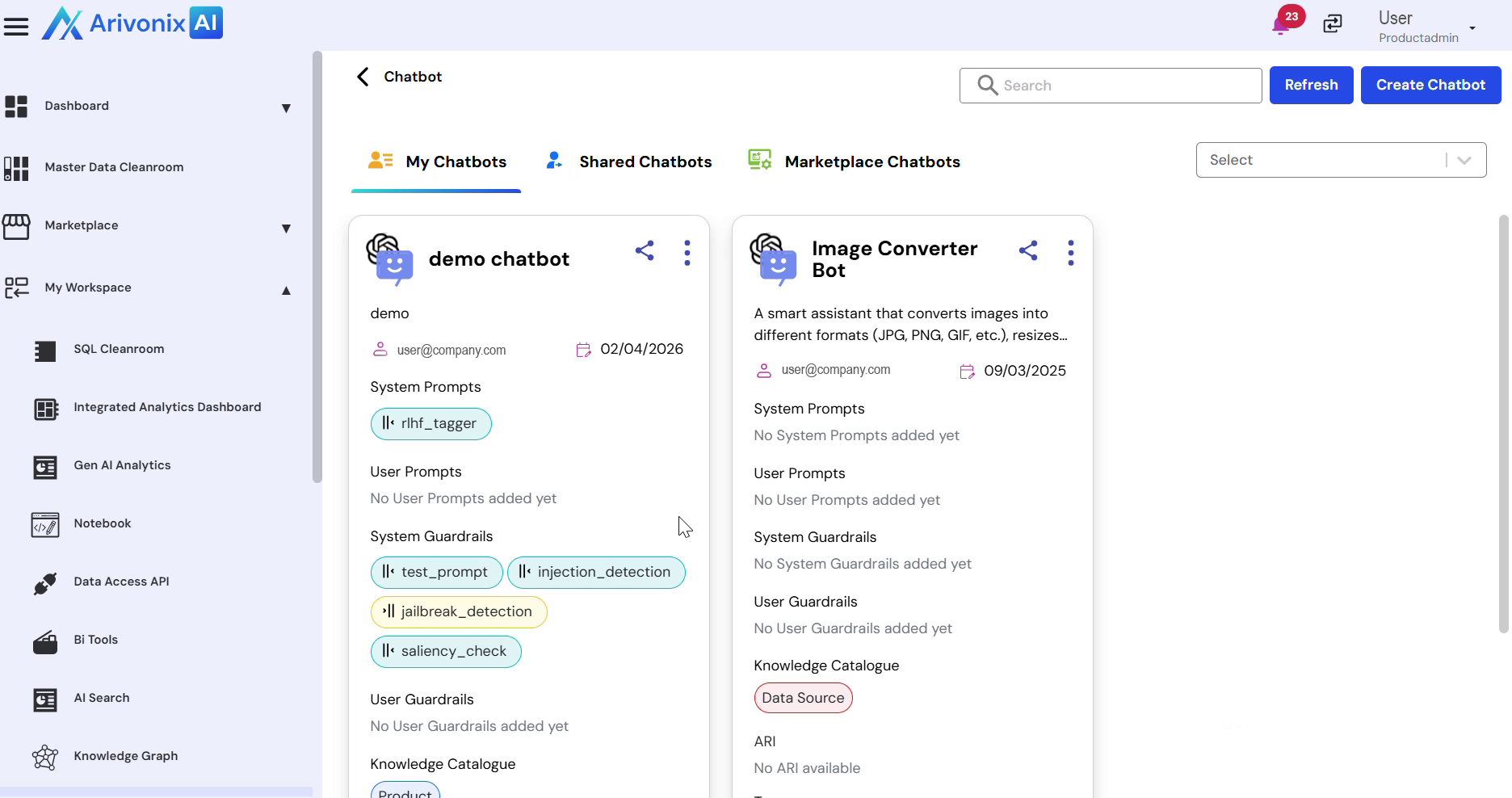Click the Create Chatbot button
Viewport: 1512px width, 798px height.
tap(1430, 85)
